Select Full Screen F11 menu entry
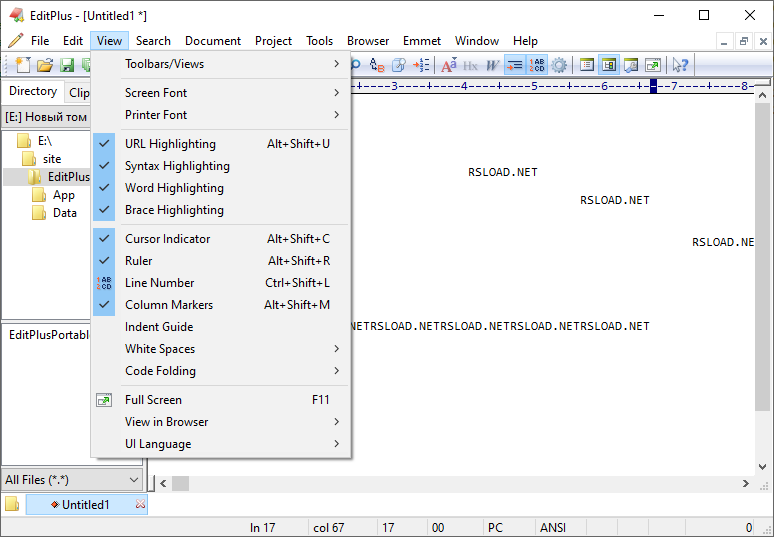The image size is (774, 537). (221, 399)
